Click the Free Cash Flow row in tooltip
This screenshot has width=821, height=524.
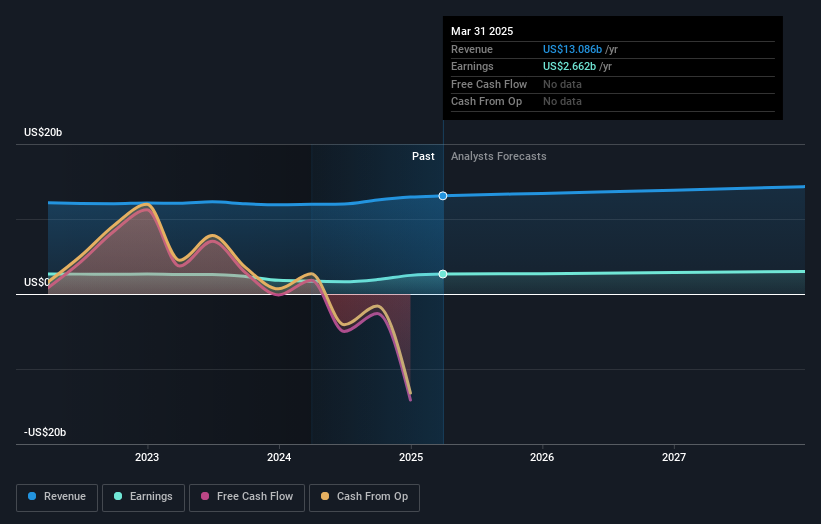(613, 84)
